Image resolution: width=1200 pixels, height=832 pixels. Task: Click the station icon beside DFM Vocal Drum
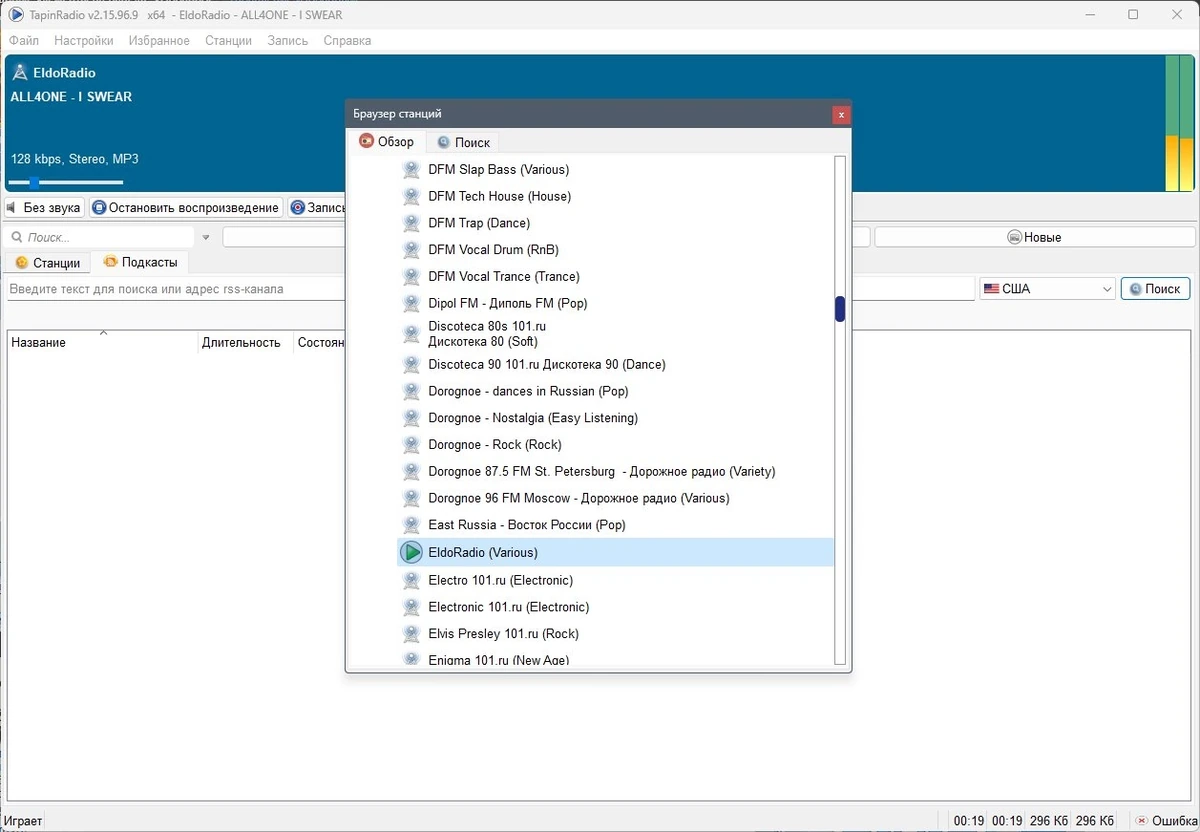click(x=411, y=250)
